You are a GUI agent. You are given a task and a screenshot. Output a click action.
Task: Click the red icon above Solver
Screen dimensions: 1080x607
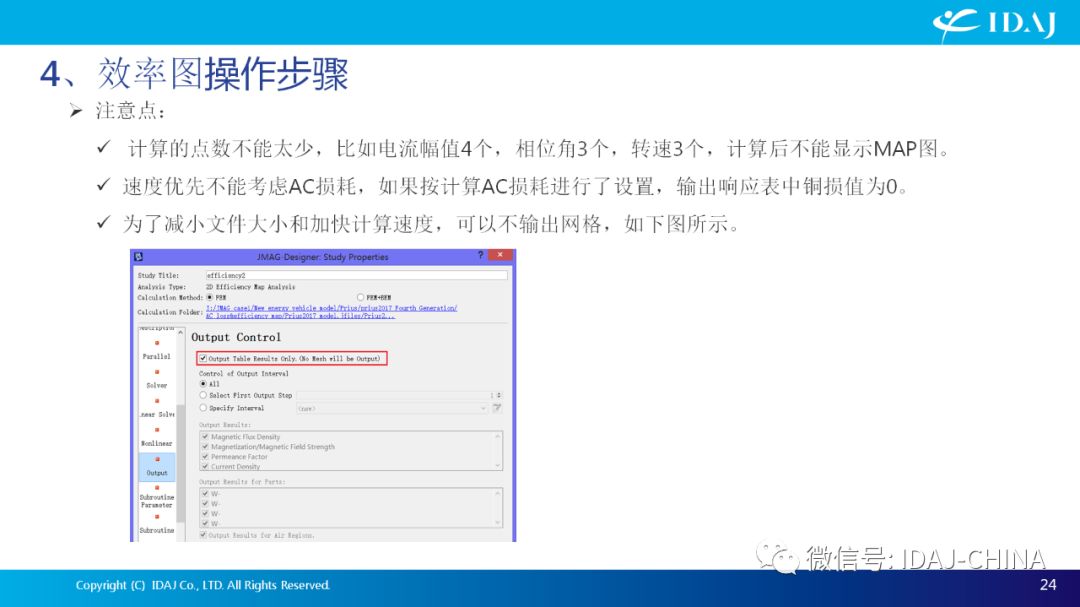pos(157,372)
